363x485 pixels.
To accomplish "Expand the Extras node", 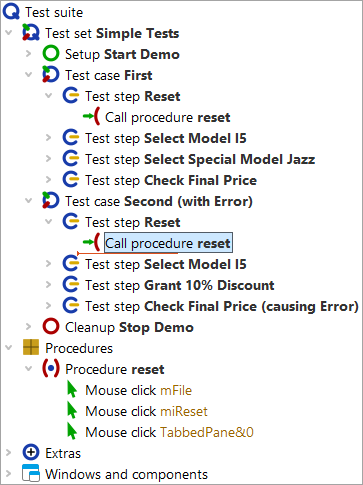I will tap(9, 453).
